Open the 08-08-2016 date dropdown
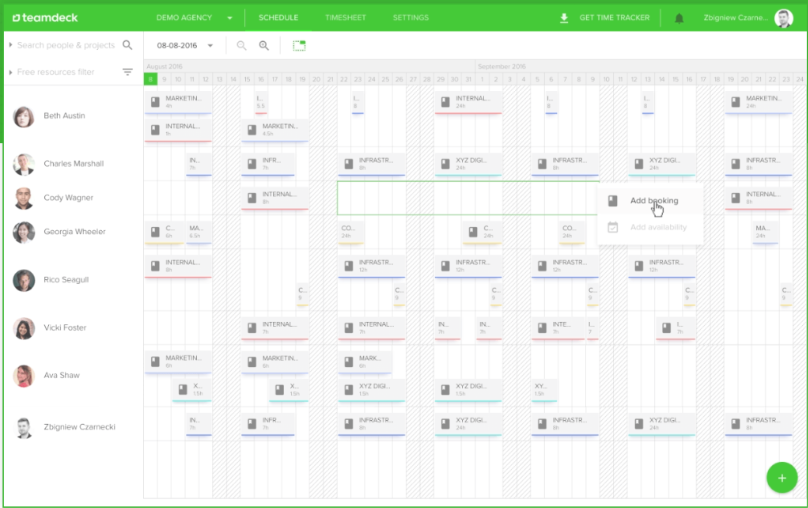The width and height of the screenshot is (808, 508). pos(184,45)
